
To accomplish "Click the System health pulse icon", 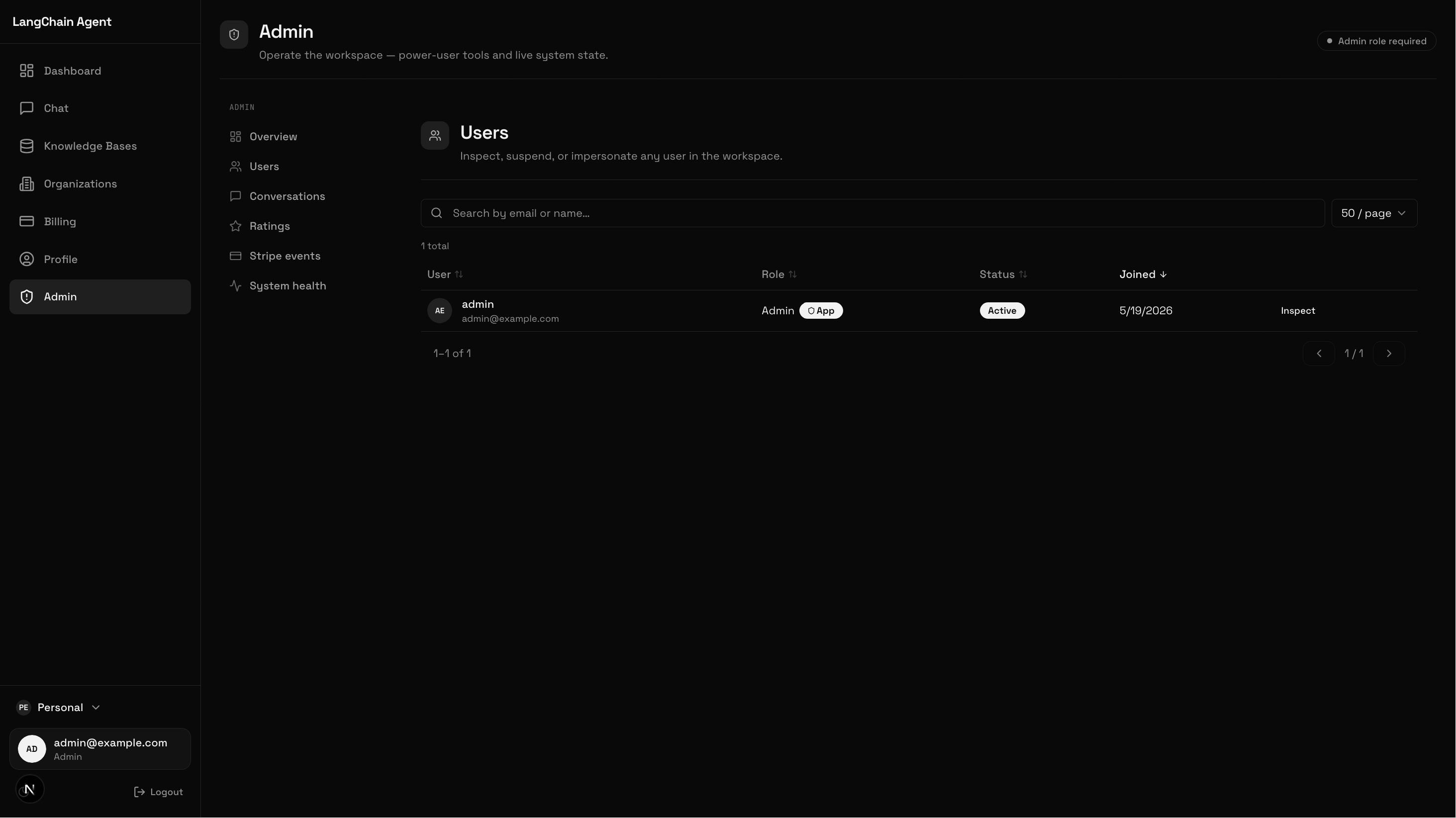I will [x=236, y=286].
